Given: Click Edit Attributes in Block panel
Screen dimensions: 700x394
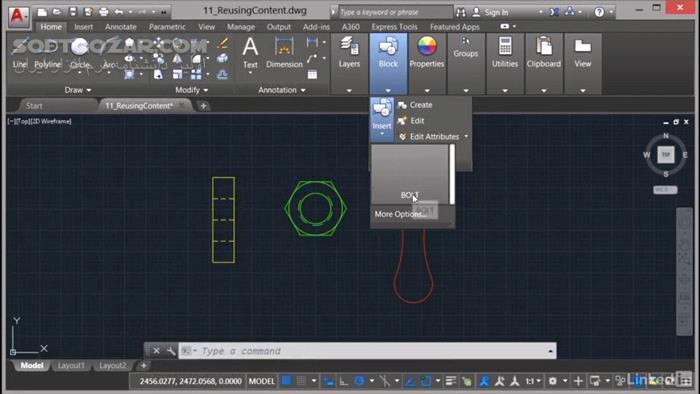Looking at the screenshot, I should pyautogui.click(x=429, y=137).
